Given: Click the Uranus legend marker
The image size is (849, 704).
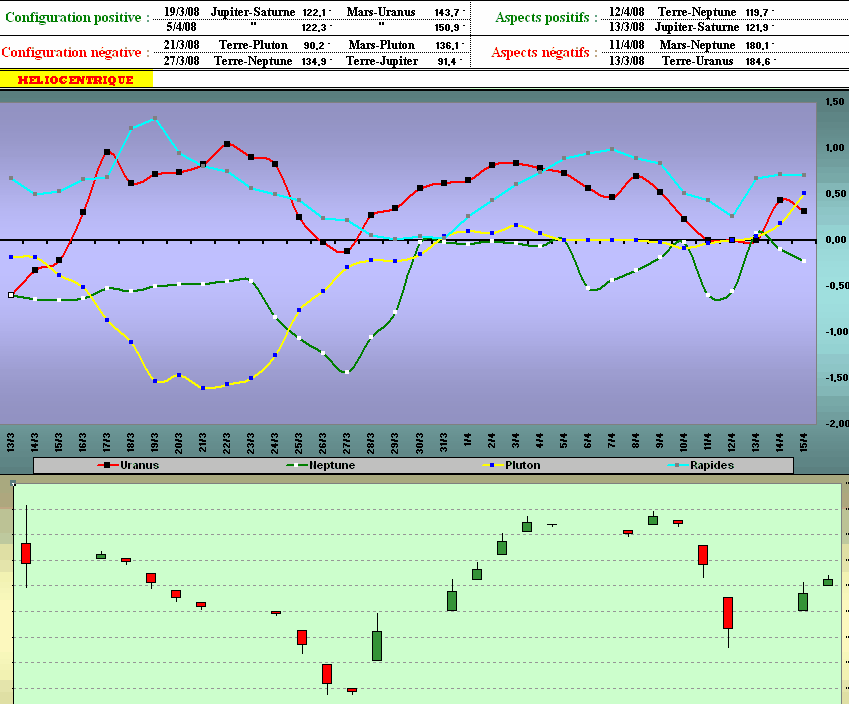Looking at the screenshot, I should click(104, 465).
